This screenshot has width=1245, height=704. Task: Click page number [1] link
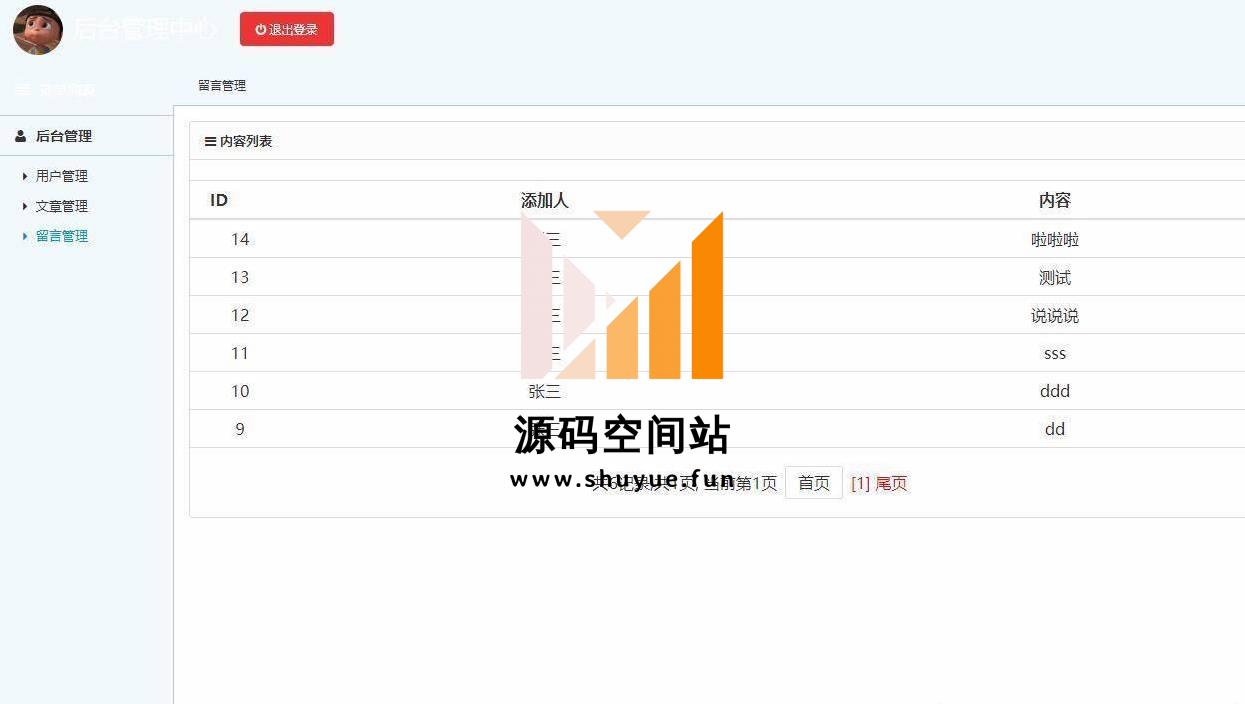pos(860,484)
